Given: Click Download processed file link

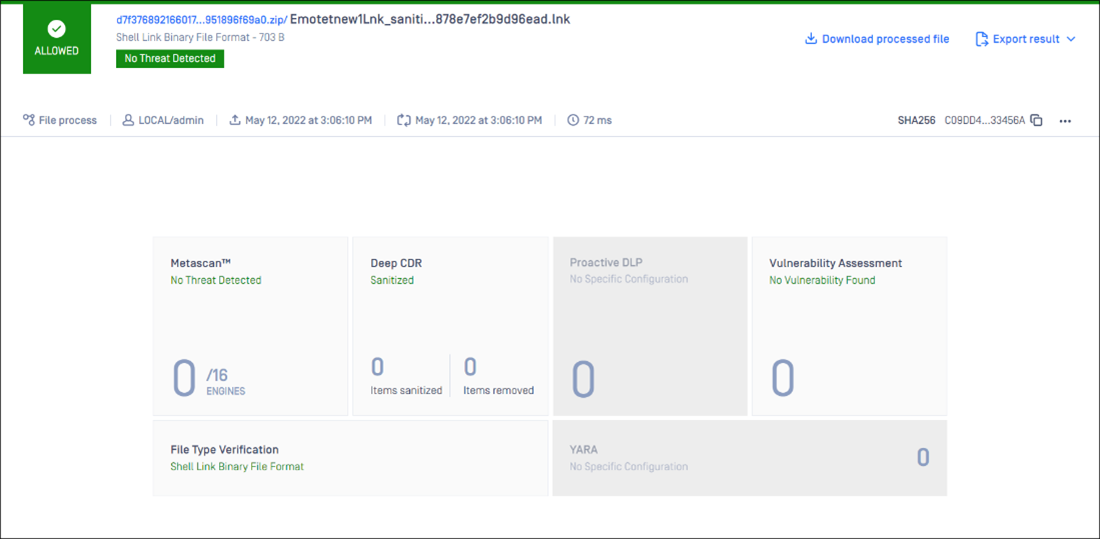Looking at the screenshot, I should pyautogui.click(x=885, y=39).
